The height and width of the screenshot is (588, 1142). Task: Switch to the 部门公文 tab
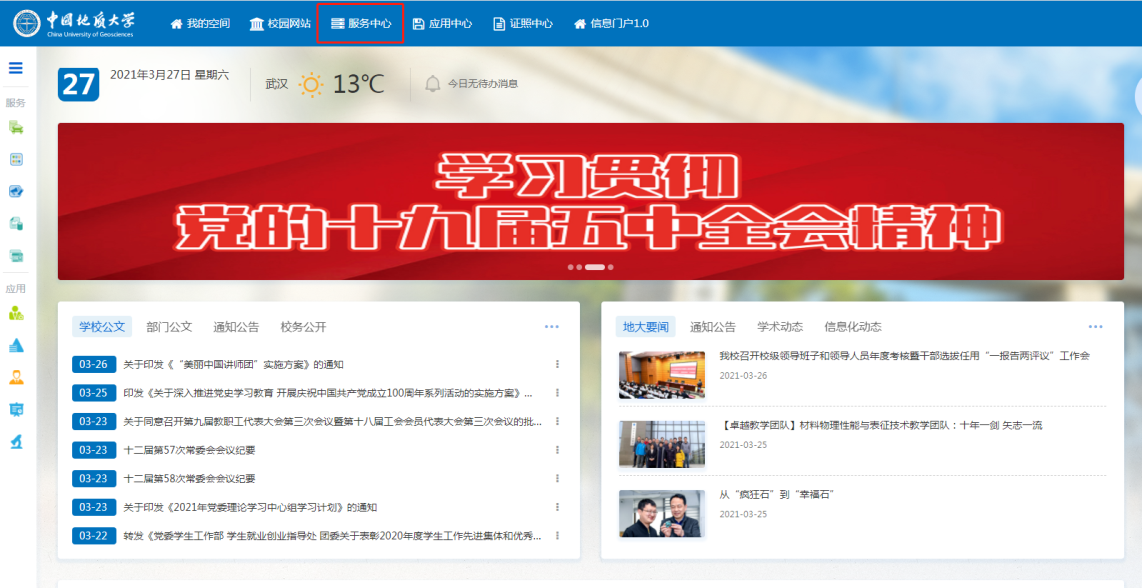(x=169, y=327)
